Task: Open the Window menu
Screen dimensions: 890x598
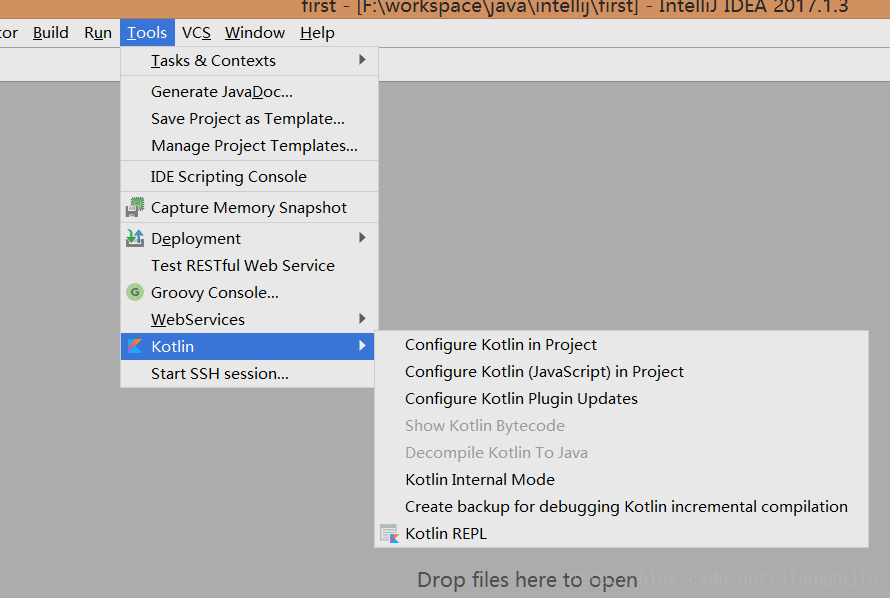Action: [x=255, y=33]
